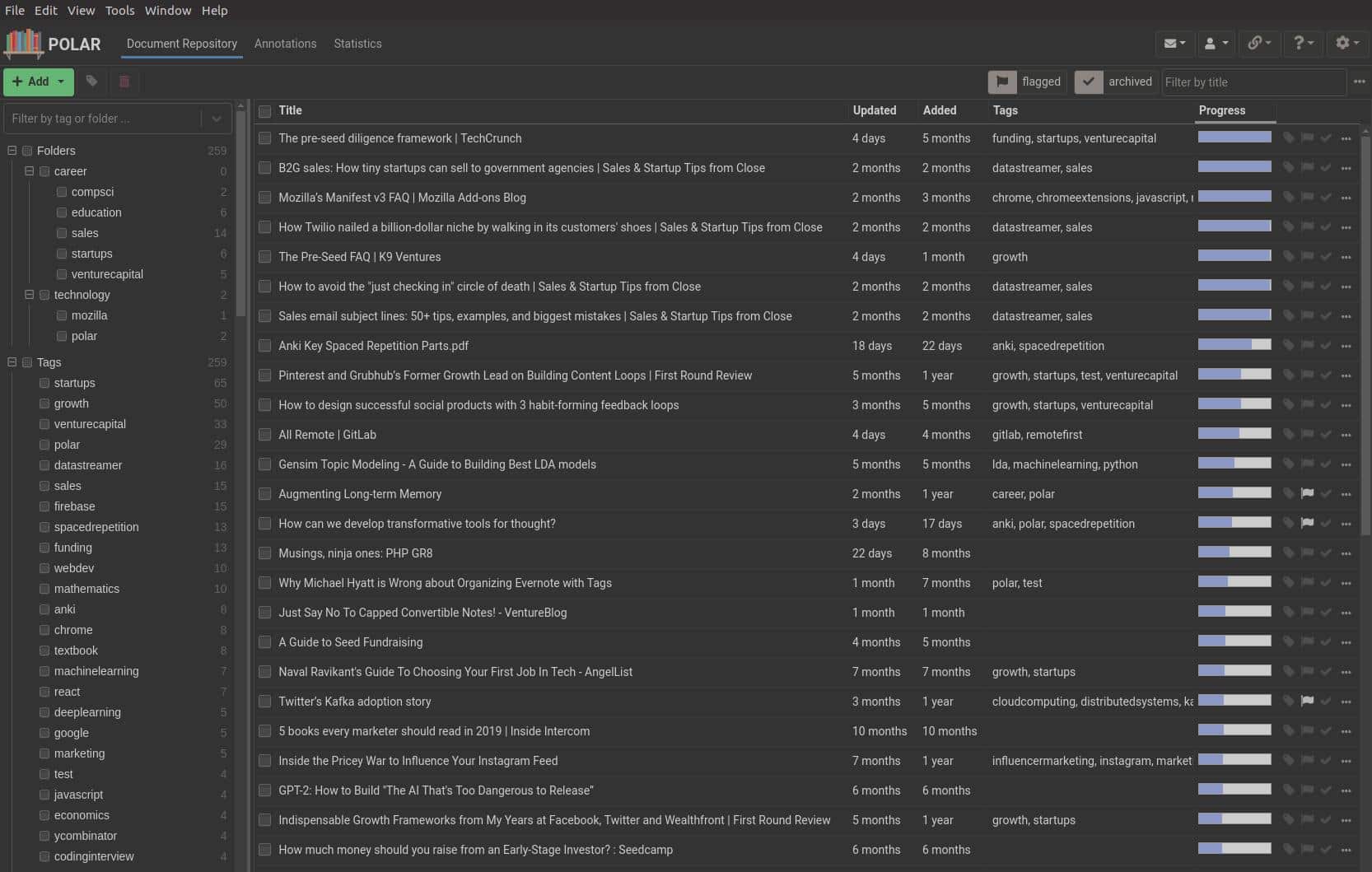
Task: Focus the Filter by title input
Action: click(x=1253, y=82)
